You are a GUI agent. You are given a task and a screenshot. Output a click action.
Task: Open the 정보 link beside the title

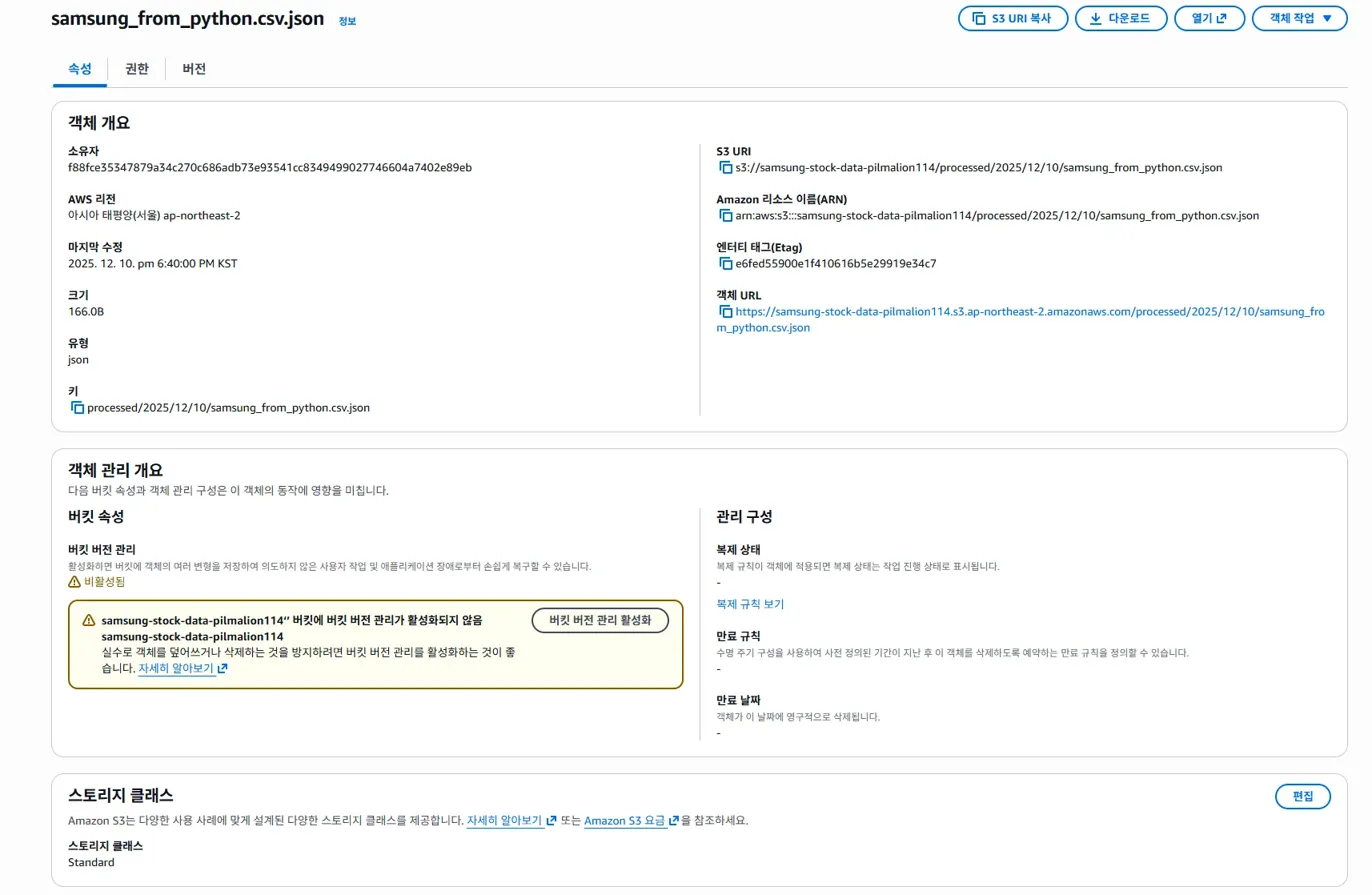tap(347, 21)
